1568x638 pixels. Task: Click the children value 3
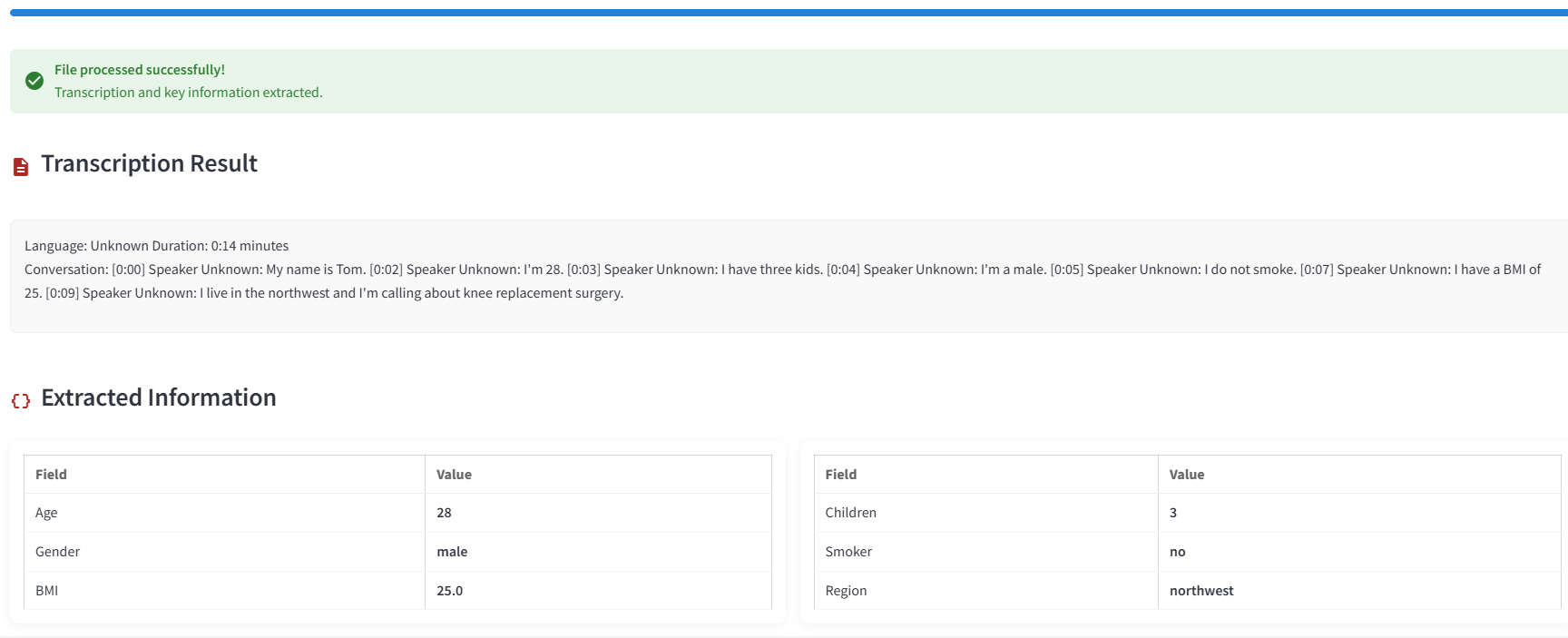point(1359,513)
